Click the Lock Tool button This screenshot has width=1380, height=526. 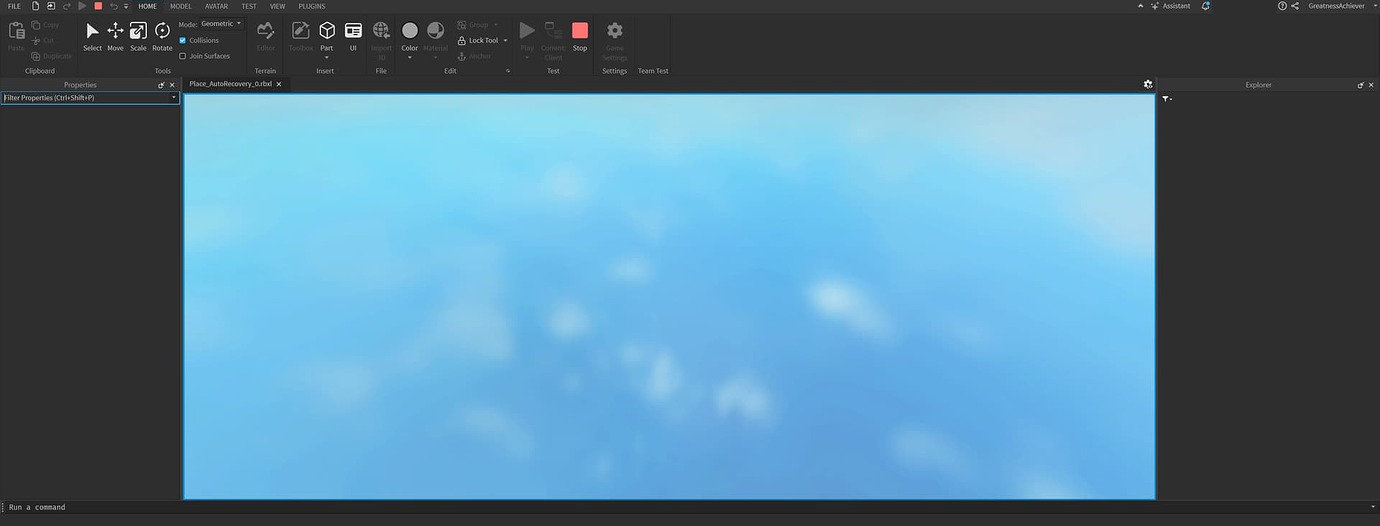pyautogui.click(x=478, y=40)
